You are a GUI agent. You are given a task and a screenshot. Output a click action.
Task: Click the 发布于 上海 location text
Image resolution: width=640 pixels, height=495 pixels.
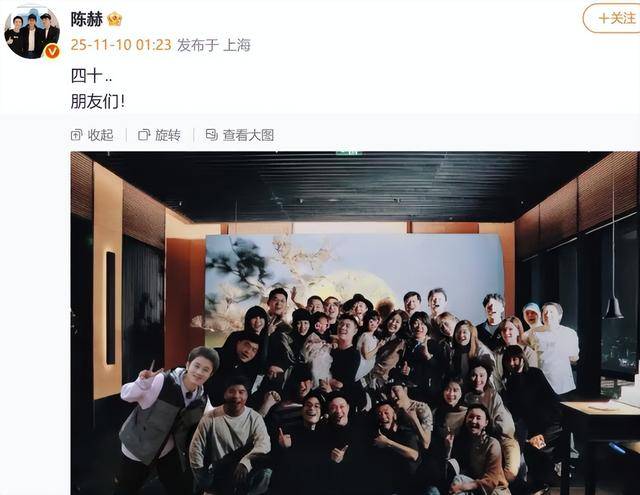click(x=213, y=45)
